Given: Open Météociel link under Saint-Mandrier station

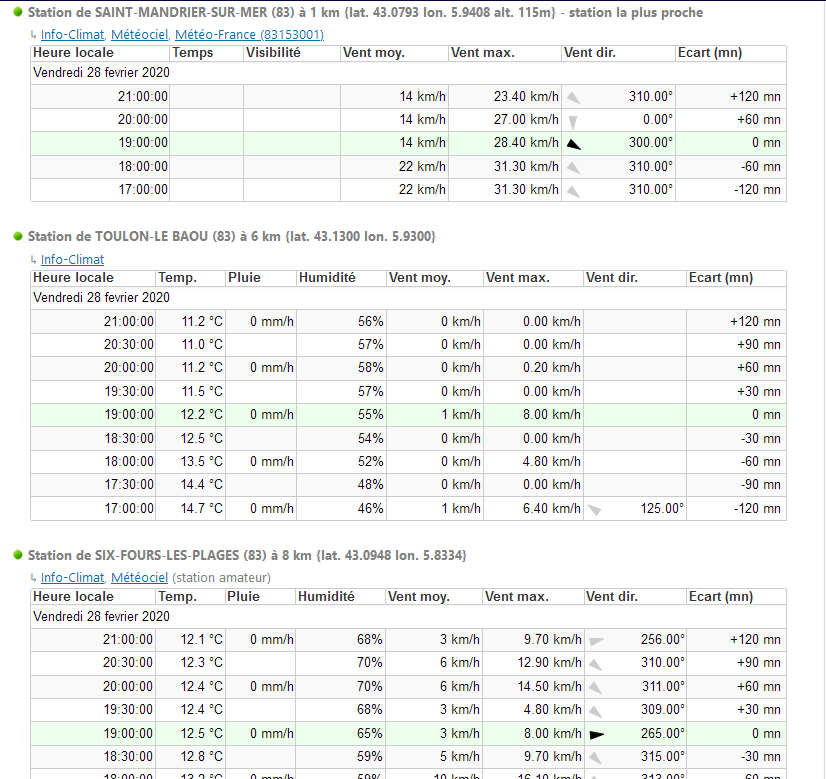Looking at the screenshot, I should point(139,34).
